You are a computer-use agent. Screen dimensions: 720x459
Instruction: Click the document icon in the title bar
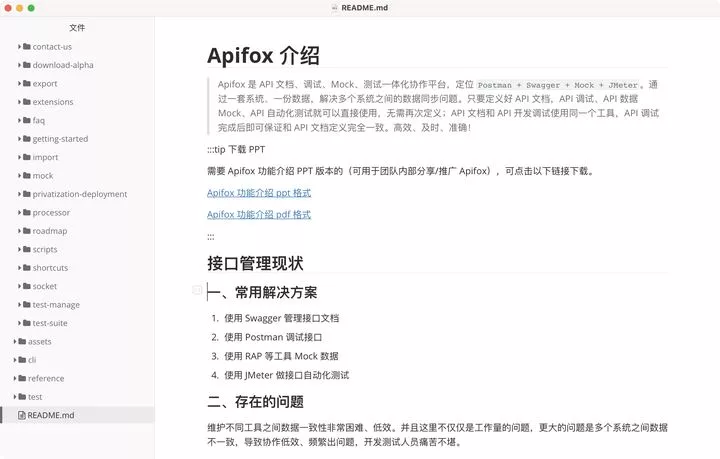pos(333,7)
